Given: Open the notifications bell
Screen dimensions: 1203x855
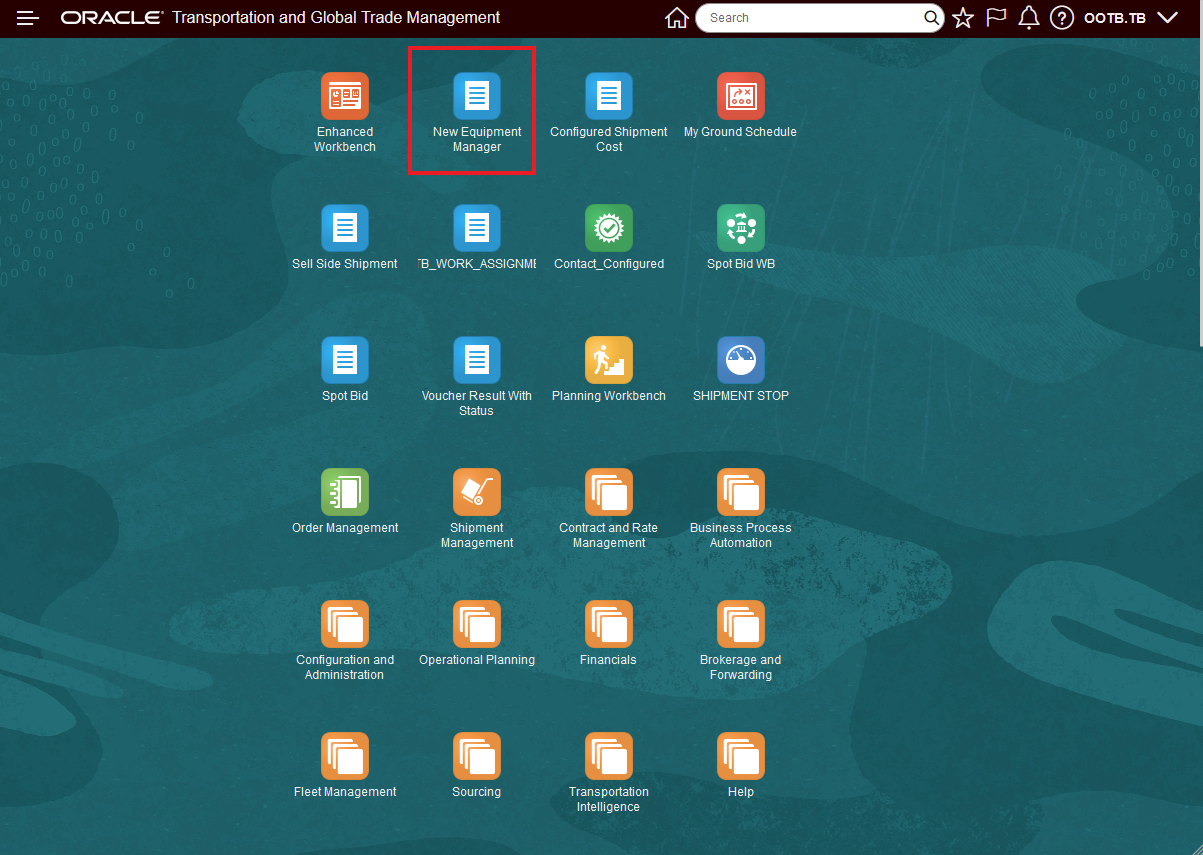Looking at the screenshot, I should [1029, 18].
